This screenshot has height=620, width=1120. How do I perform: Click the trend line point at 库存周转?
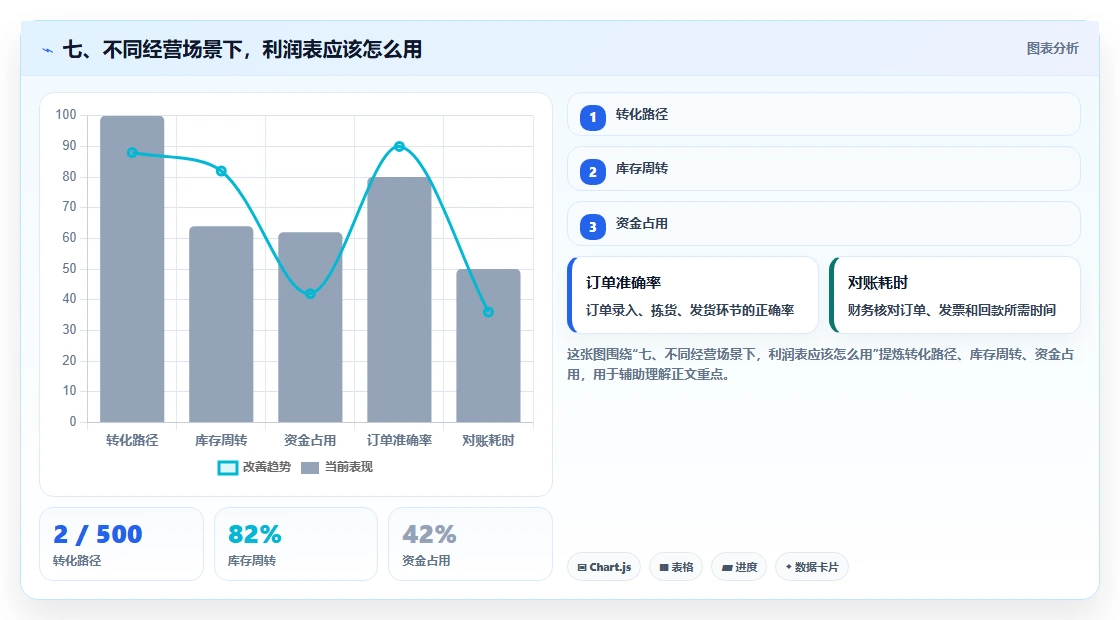tap(221, 171)
